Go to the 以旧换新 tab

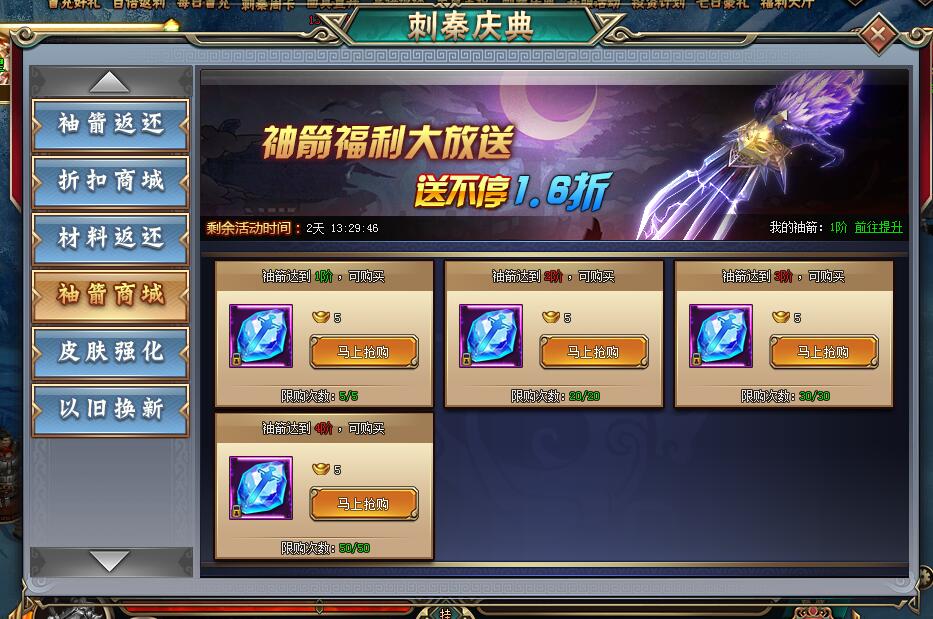point(111,410)
